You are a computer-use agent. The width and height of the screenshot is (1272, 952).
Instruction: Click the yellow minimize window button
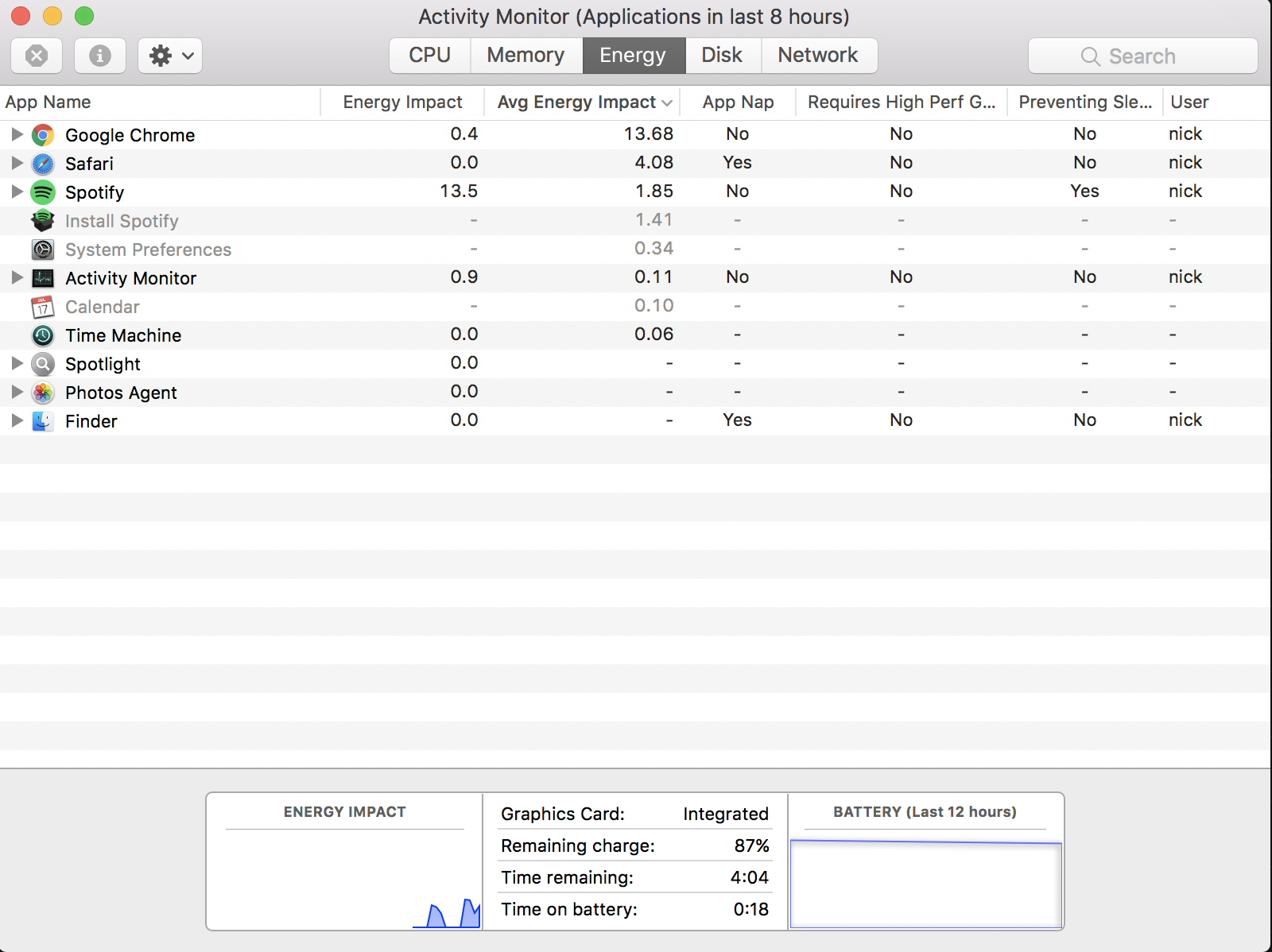click(x=52, y=16)
